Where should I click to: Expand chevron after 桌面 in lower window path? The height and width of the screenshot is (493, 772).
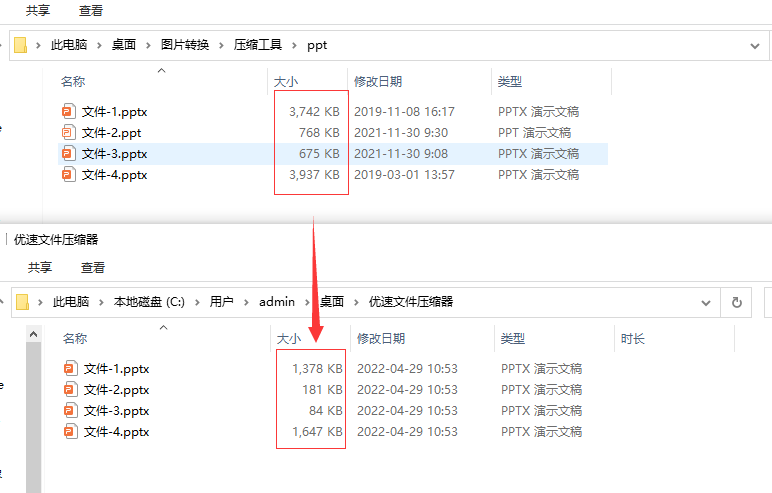(x=356, y=302)
